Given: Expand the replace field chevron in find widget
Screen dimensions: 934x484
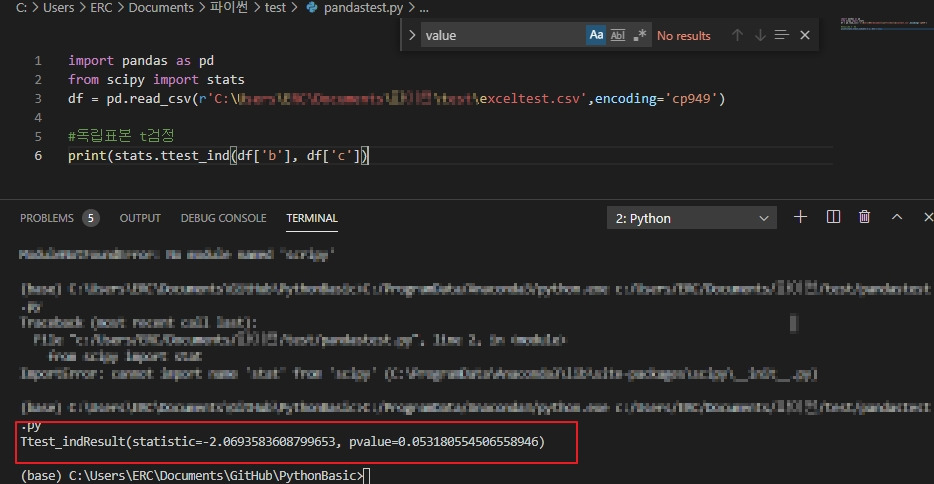Looking at the screenshot, I should pyautogui.click(x=412, y=35).
